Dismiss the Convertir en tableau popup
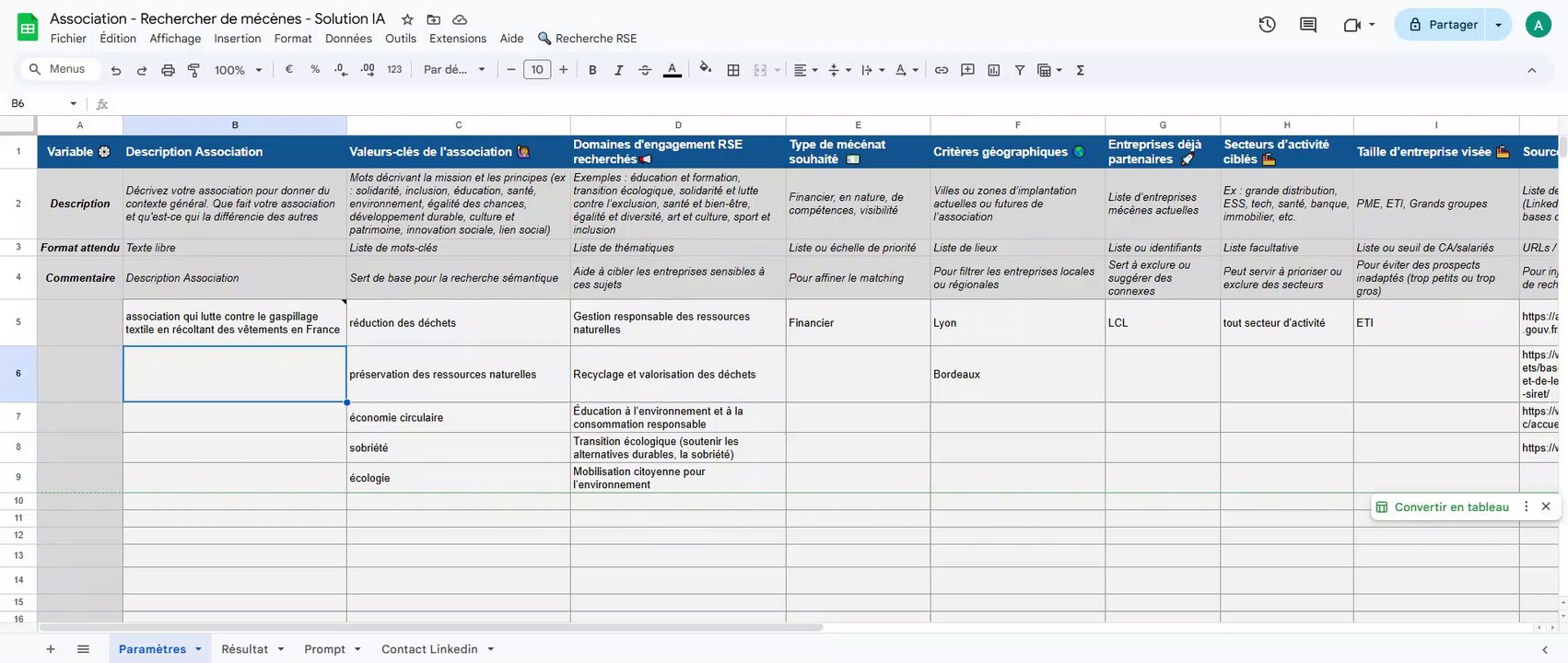This screenshot has height=663, width=1568. (x=1546, y=506)
